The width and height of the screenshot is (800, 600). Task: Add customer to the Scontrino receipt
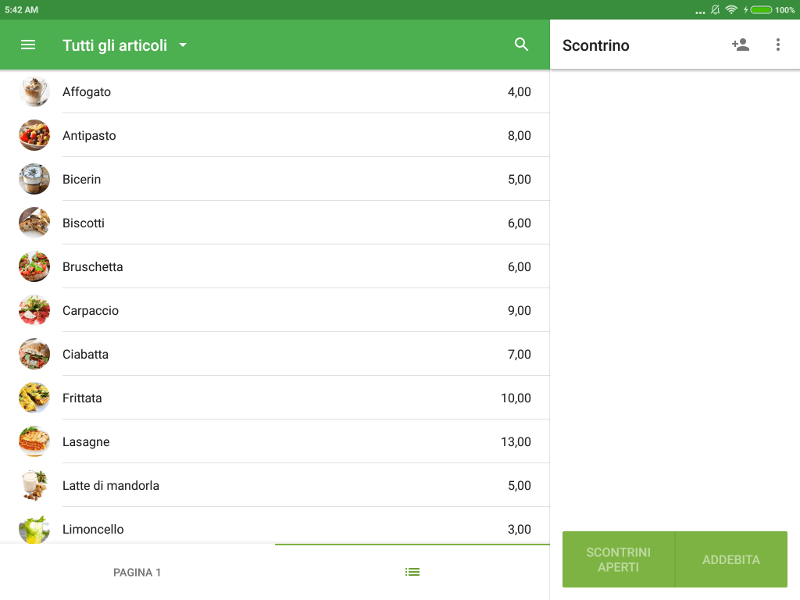tap(740, 45)
